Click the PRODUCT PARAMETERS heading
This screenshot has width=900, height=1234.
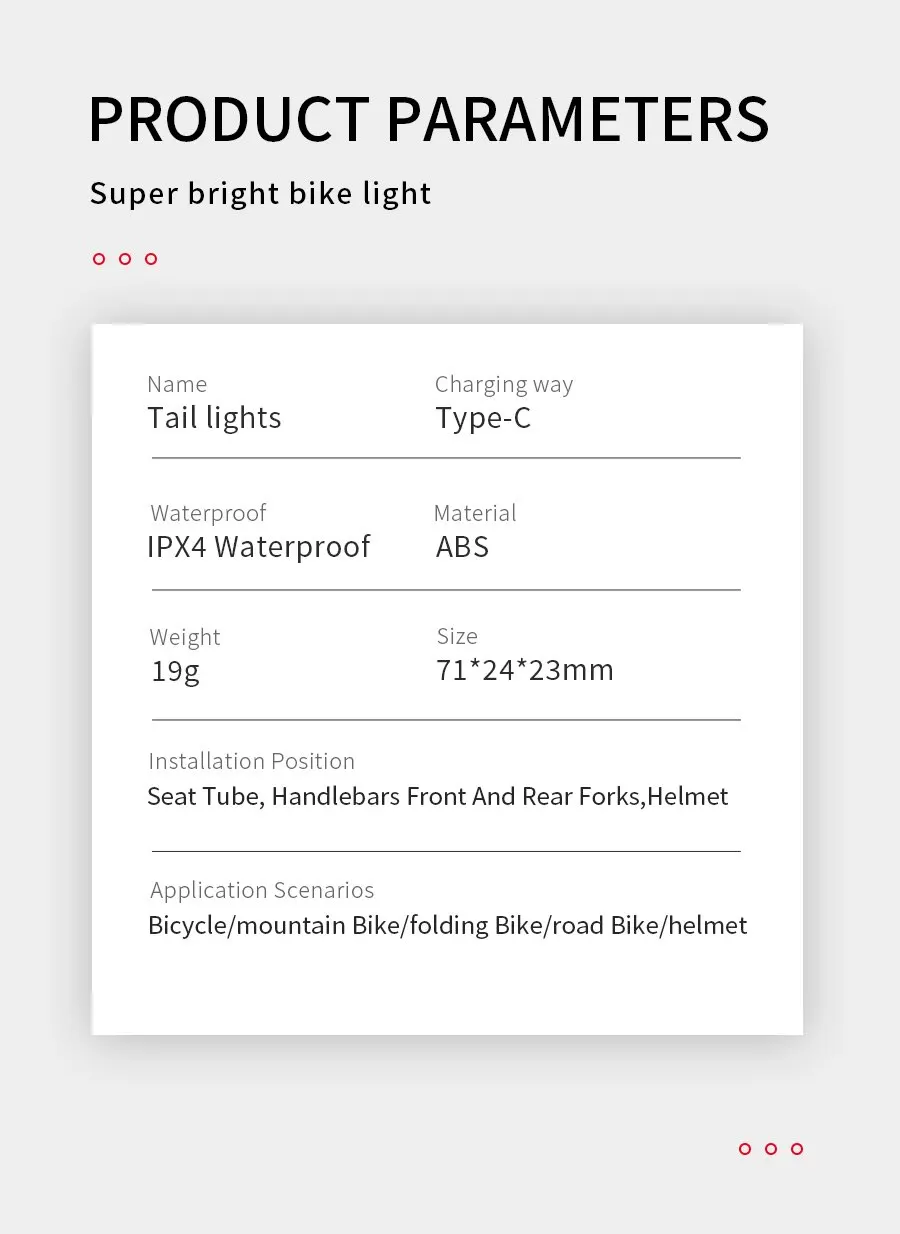(x=429, y=120)
